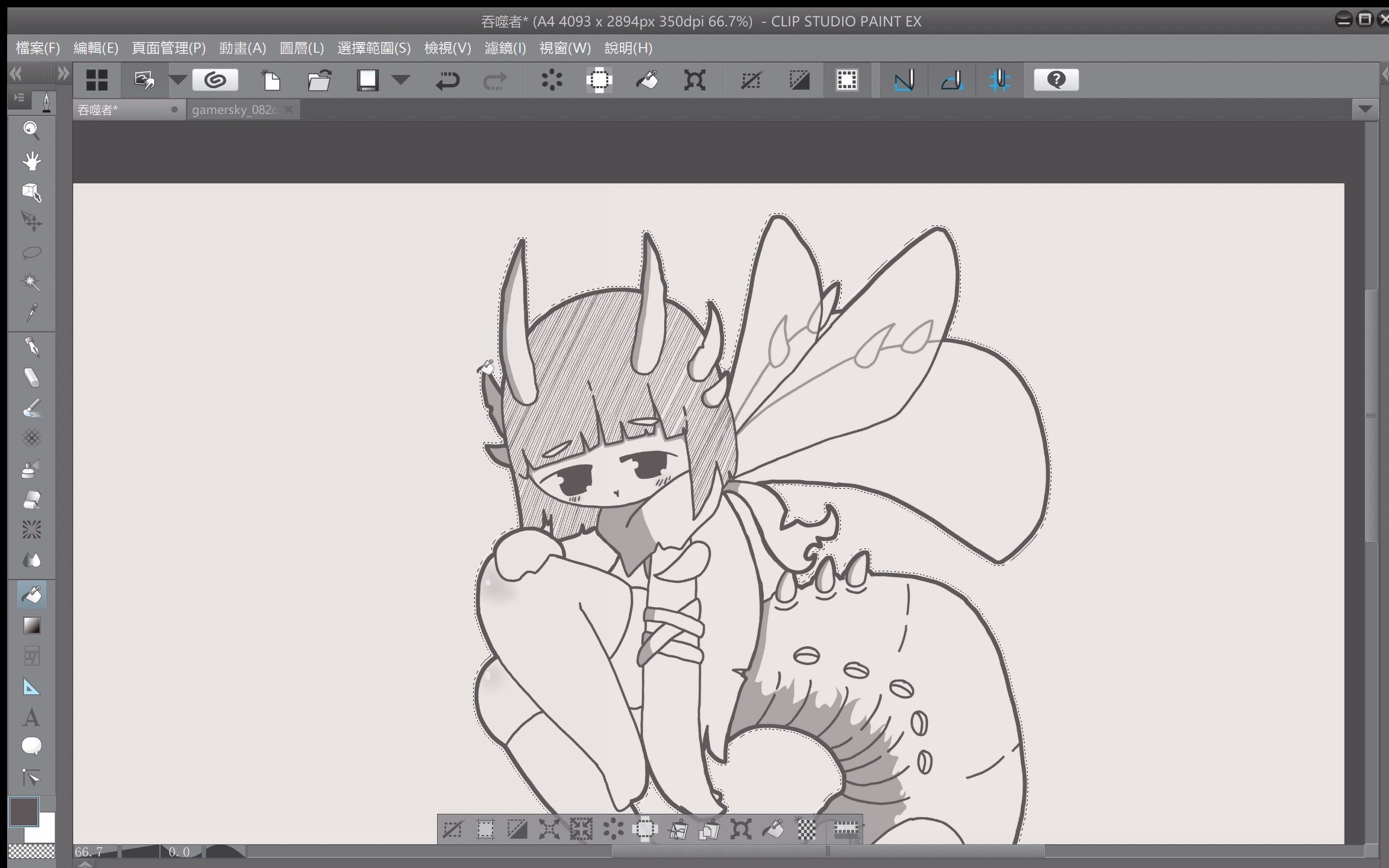The image size is (1389, 868).
Task: Select the Hand move tool
Action: click(31, 161)
